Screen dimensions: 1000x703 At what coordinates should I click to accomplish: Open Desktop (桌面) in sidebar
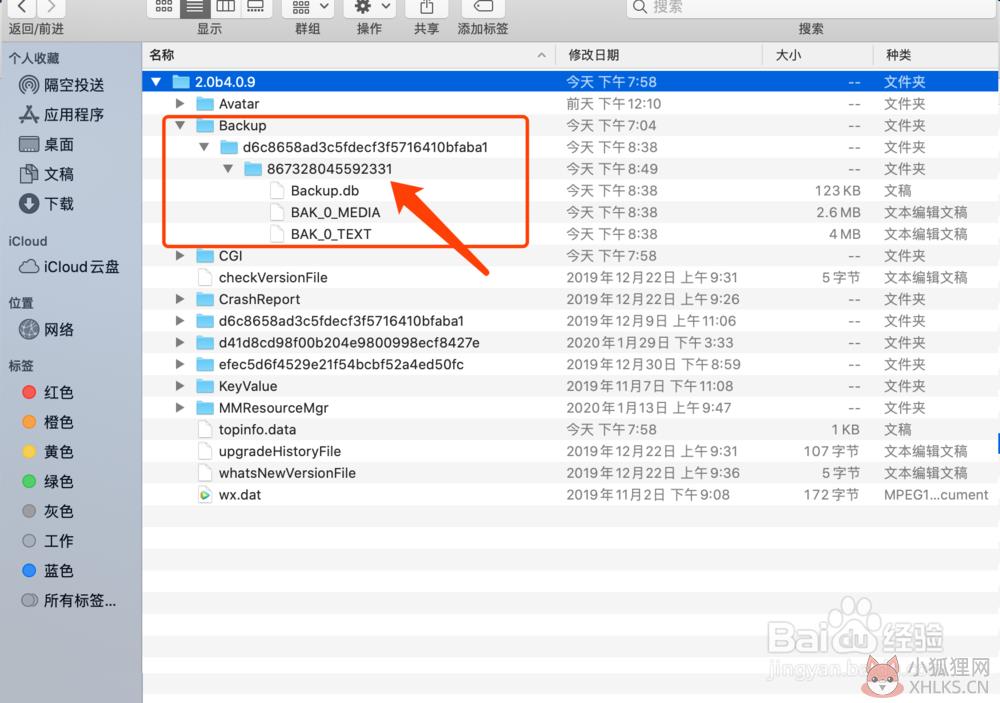tap(46, 145)
